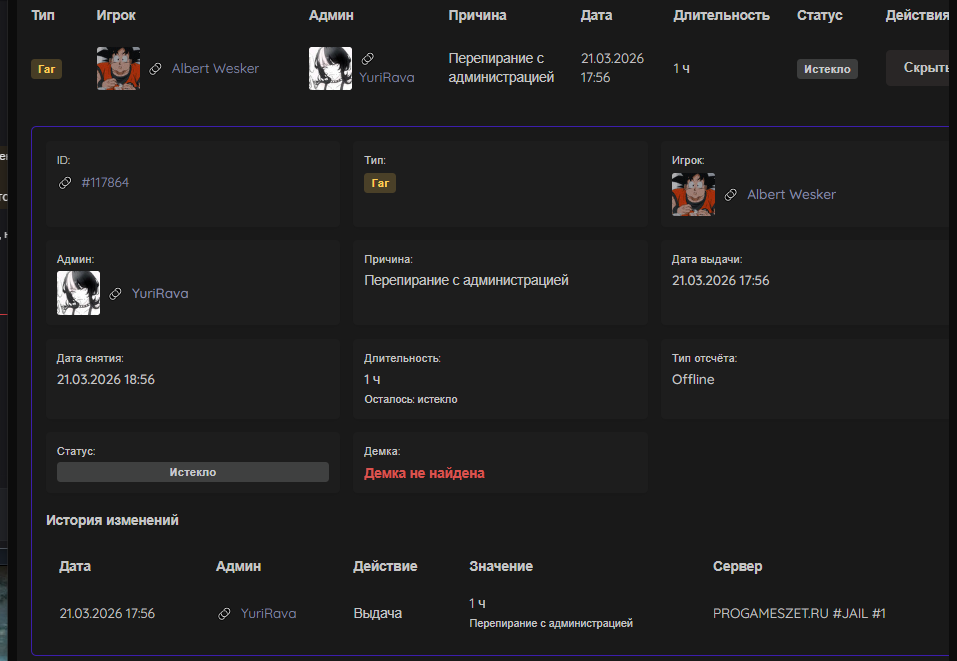Sort by the Дата column header at top
The image size is (957, 661).
tap(596, 16)
